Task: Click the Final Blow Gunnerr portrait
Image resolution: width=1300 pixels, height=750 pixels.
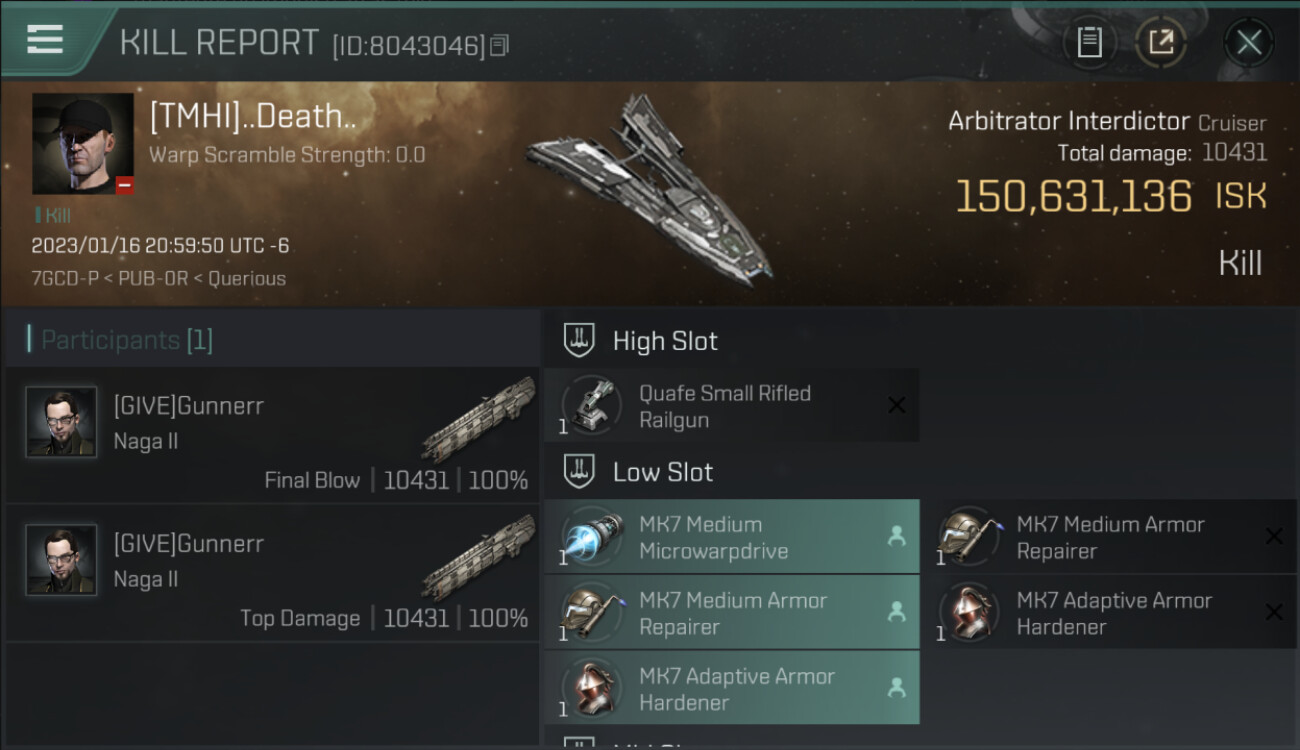Action: click(61, 422)
